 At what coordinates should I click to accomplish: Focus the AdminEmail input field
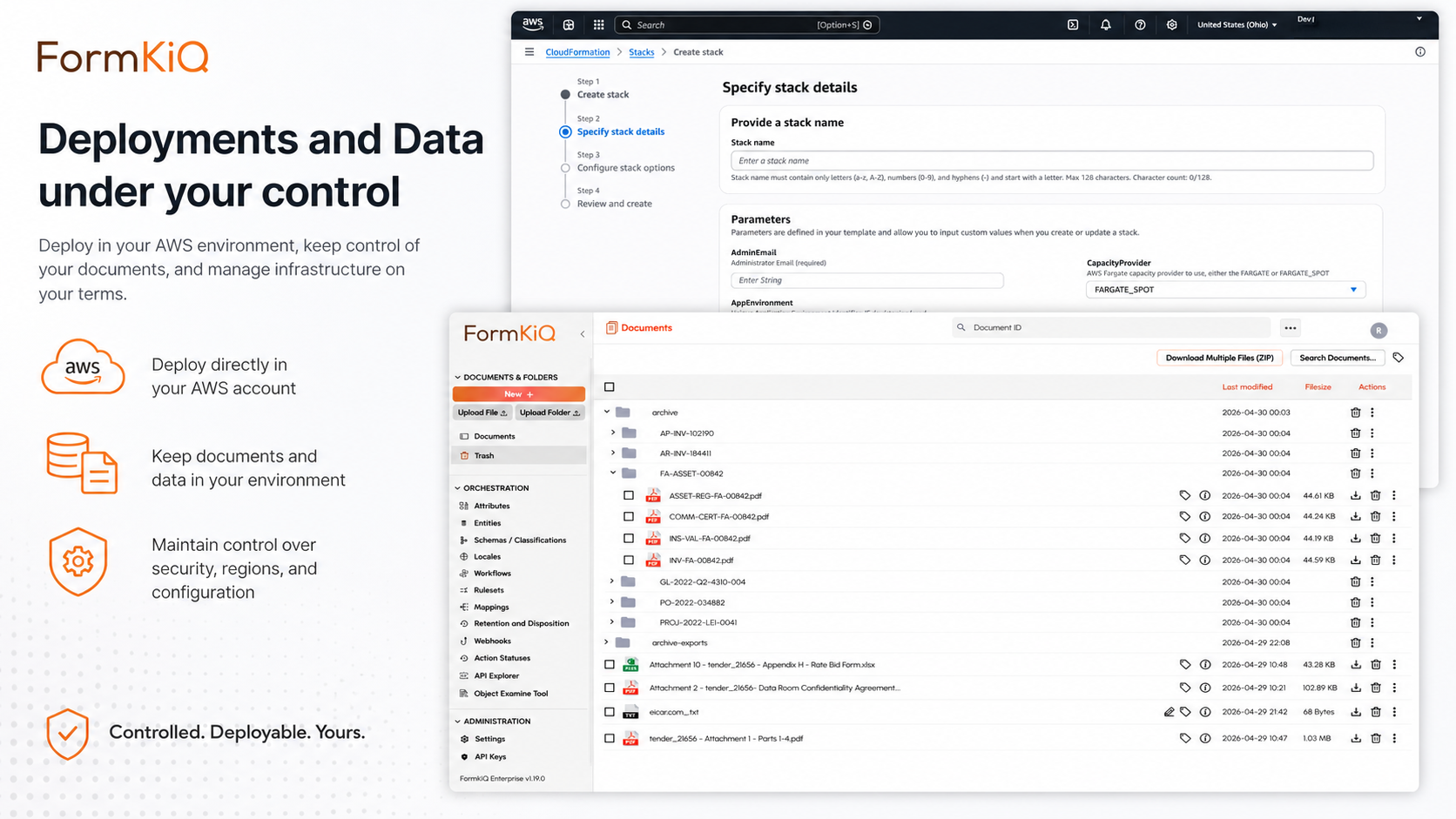867,280
